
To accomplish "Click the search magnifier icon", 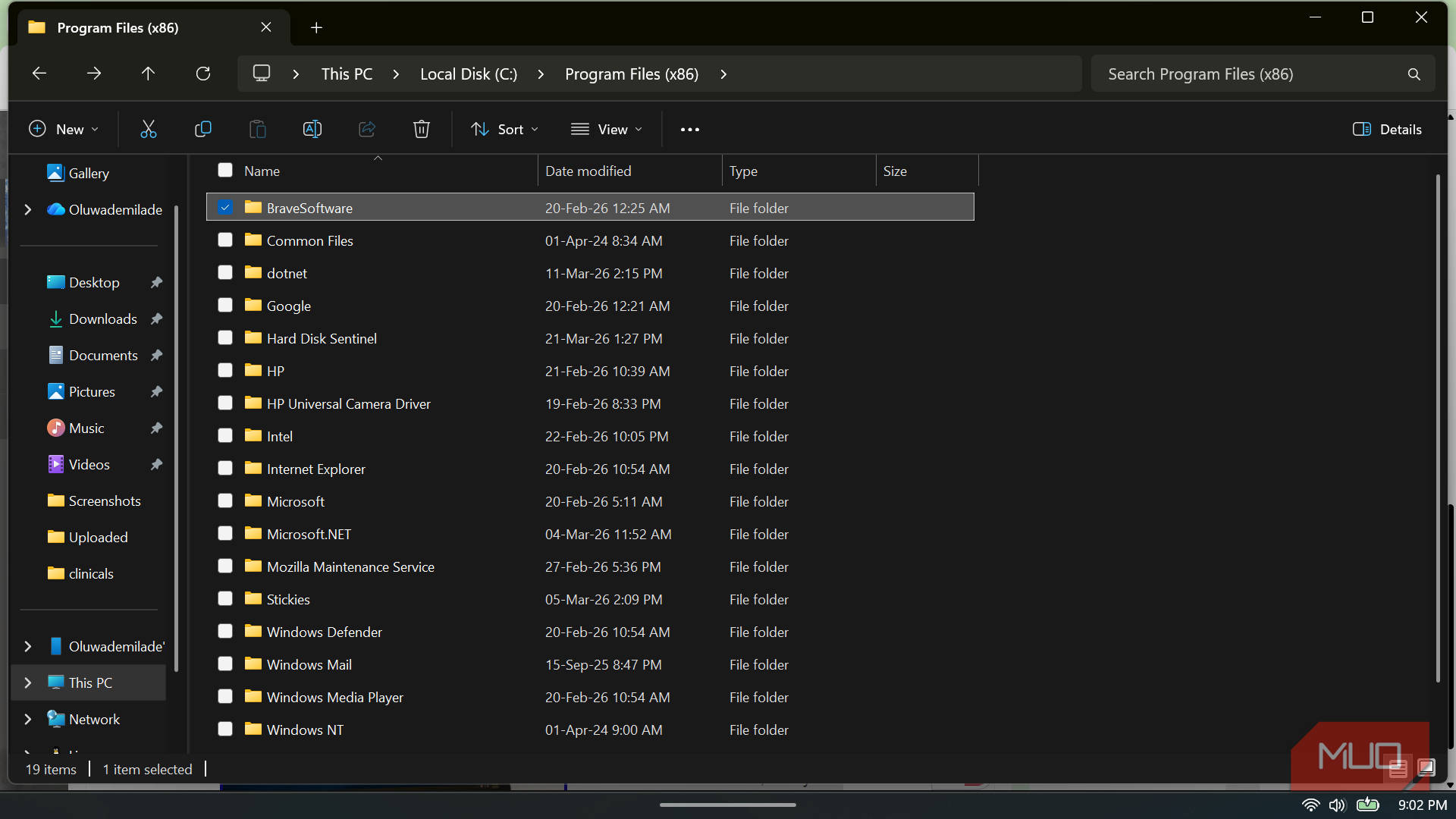I will pyautogui.click(x=1414, y=74).
